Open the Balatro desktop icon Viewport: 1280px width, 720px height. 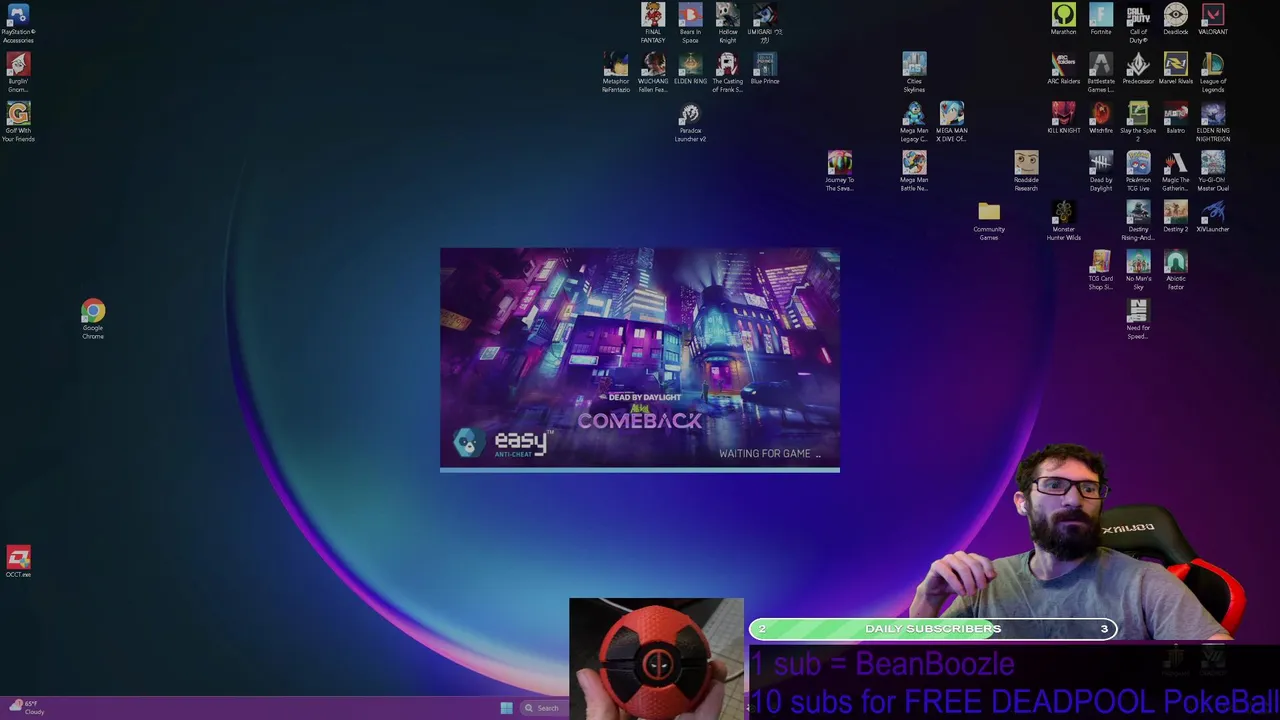click(x=1176, y=118)
